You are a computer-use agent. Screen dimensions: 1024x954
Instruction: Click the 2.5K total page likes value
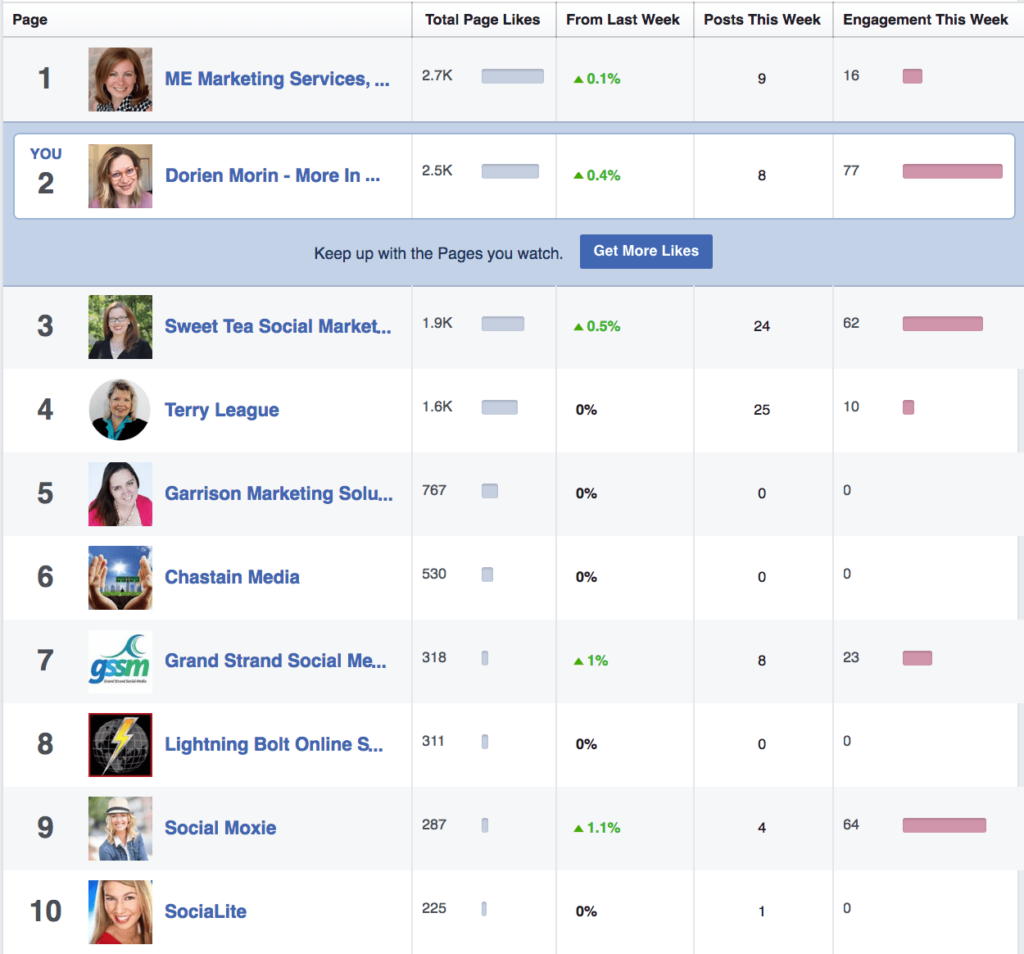click(437, 170)
